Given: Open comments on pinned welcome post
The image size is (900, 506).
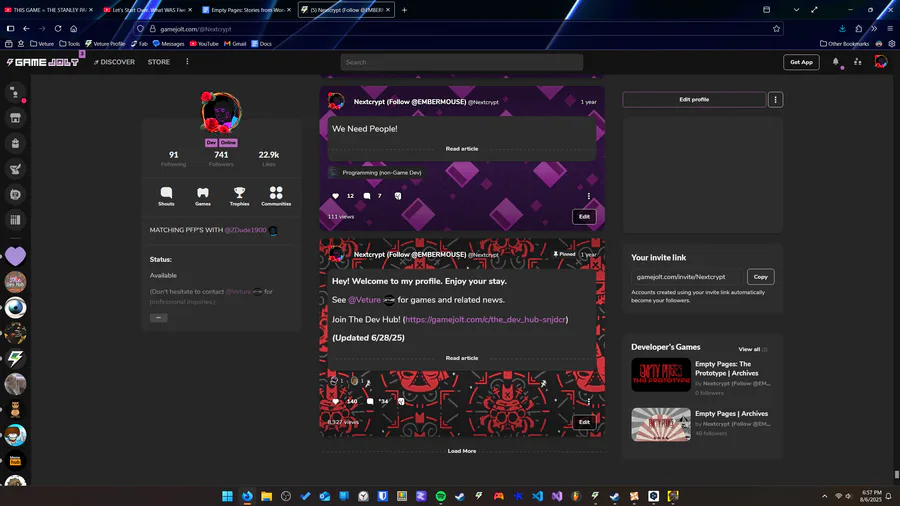Looking at the screenshot, I should (370, 401).
